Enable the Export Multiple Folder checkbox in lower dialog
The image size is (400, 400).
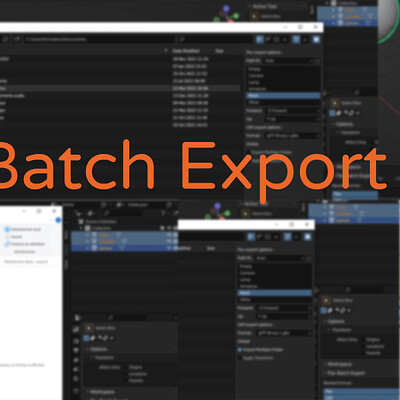[x=239, y=350]
